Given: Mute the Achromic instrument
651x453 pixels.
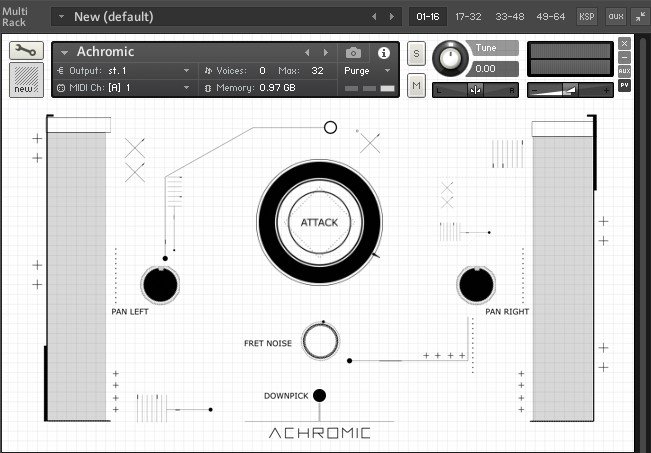Looking at the screenshot, I should [416, 86].
